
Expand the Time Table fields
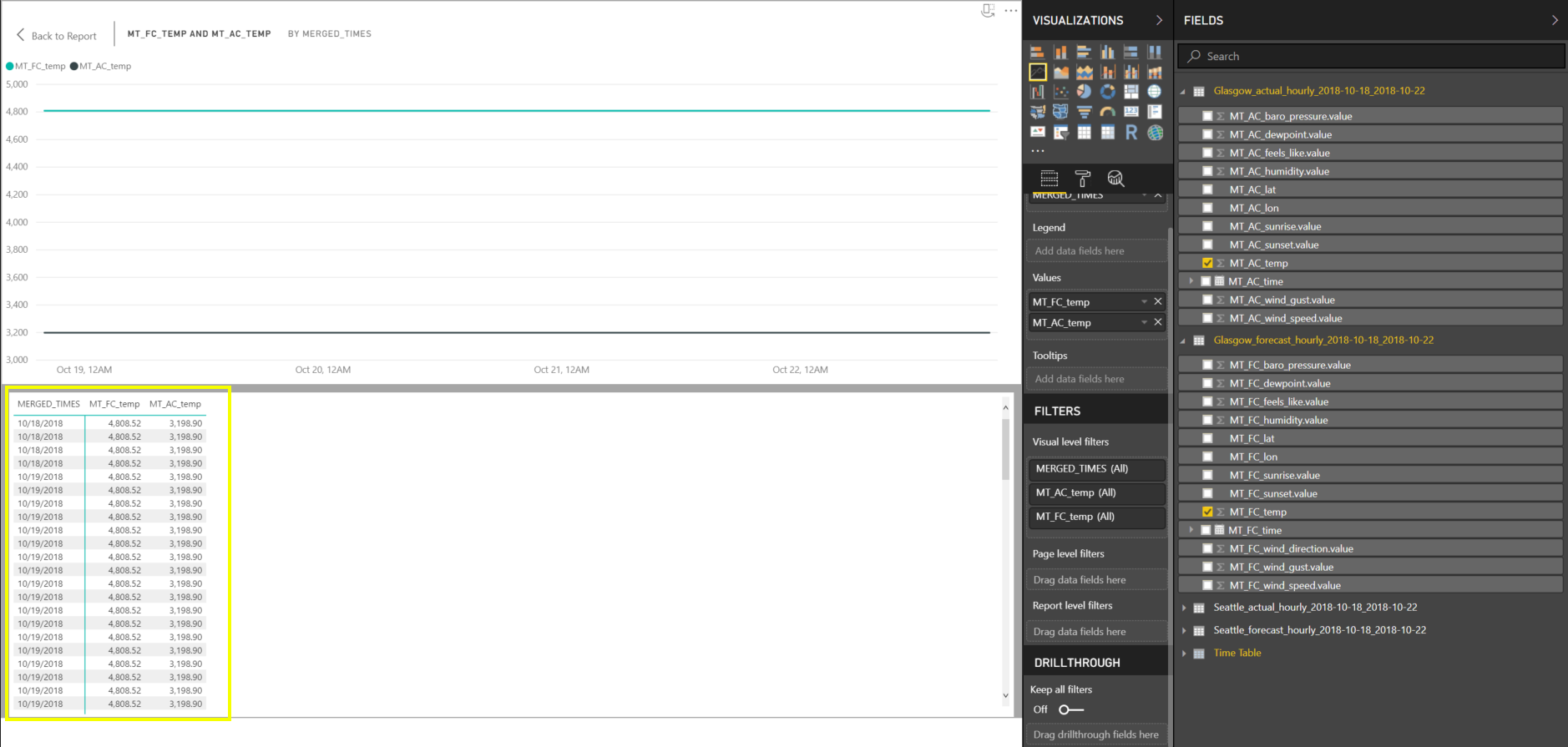pos(1184,654)
